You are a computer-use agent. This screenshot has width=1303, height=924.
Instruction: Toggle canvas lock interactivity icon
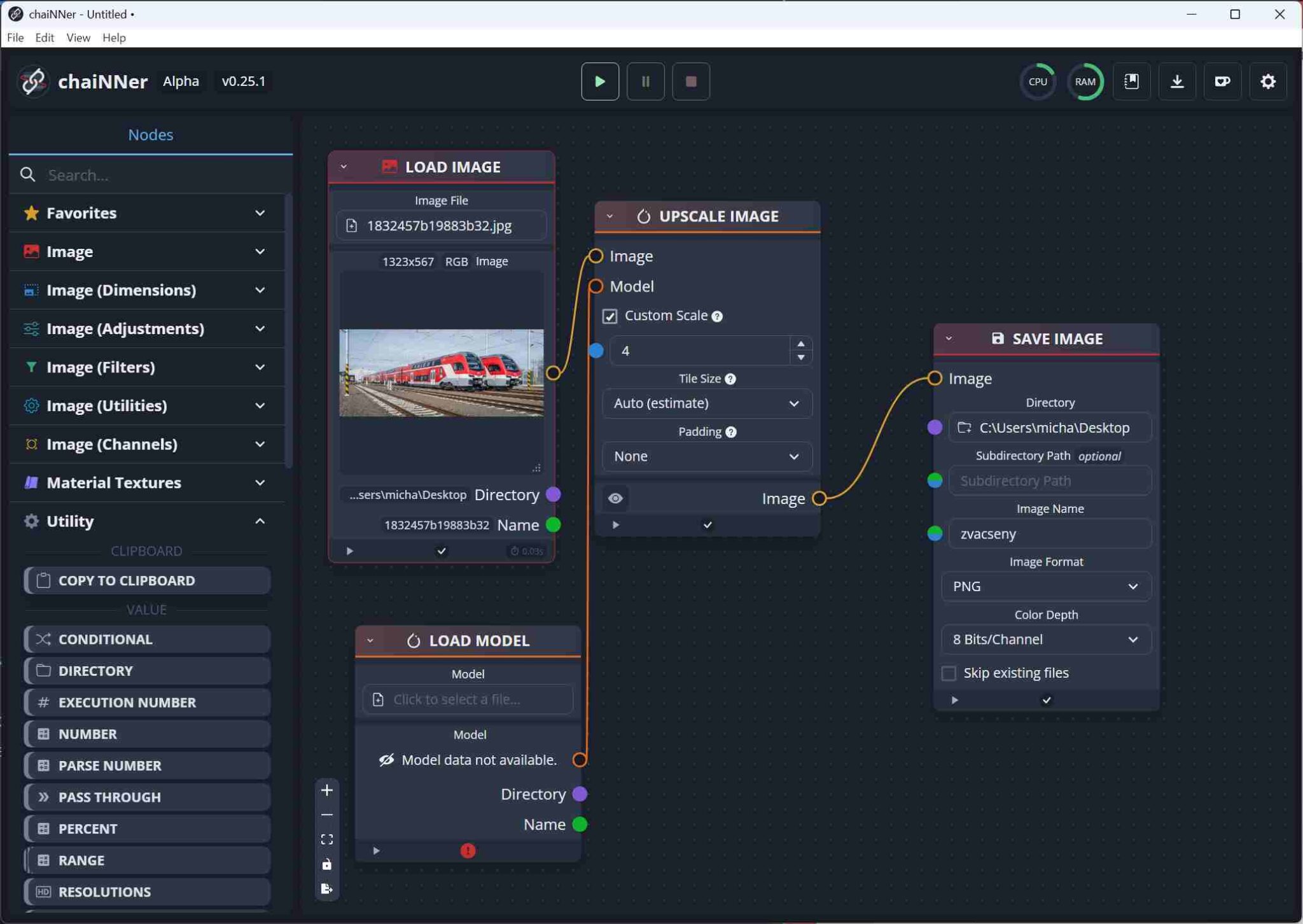click(x=327, y=864)
